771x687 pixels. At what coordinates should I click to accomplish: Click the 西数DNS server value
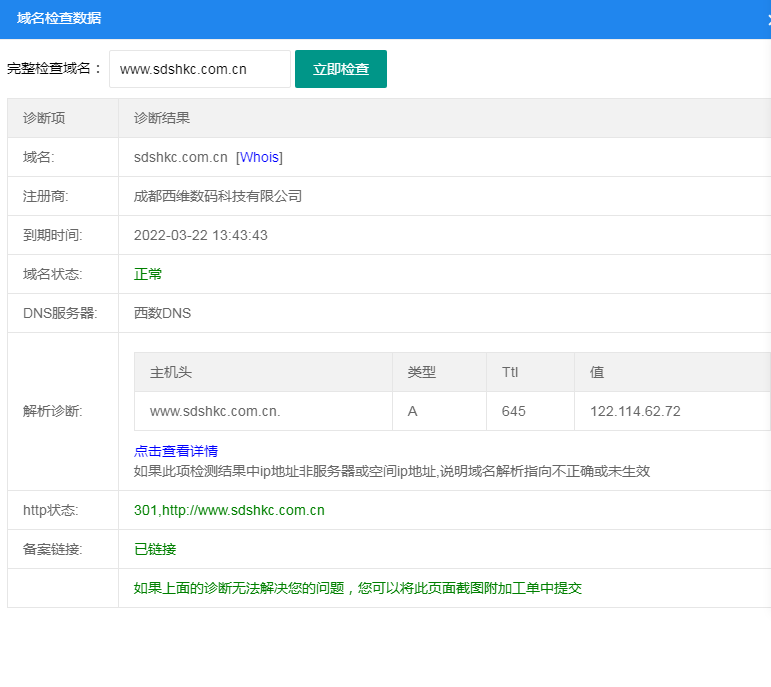162,313
